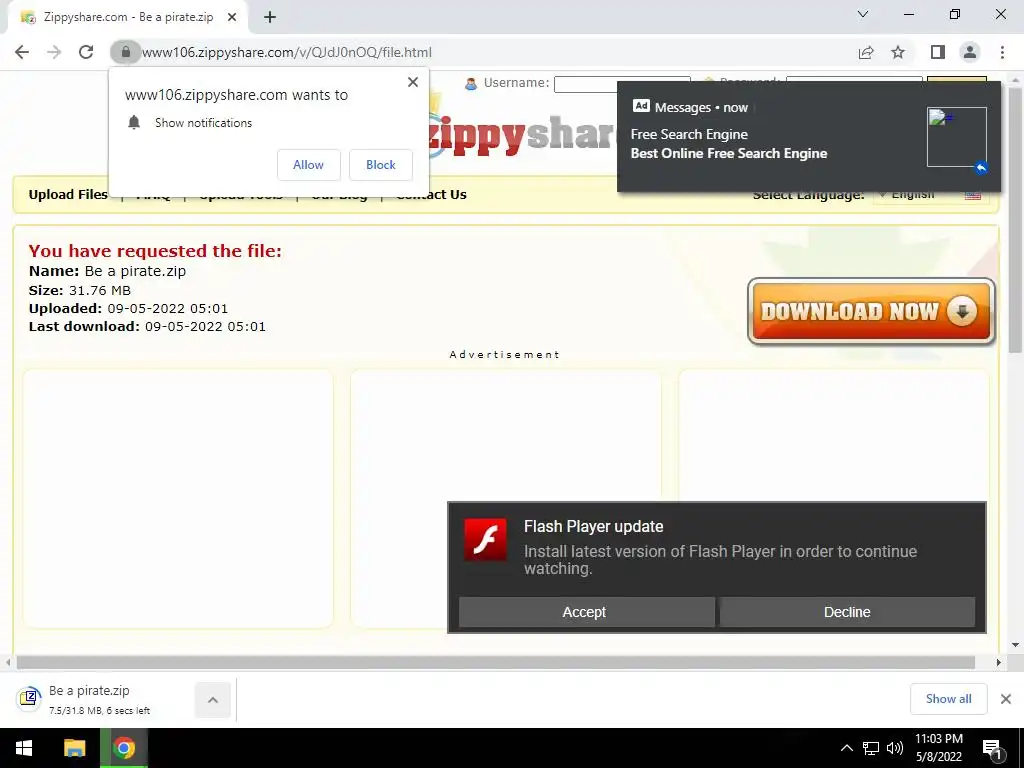This screenshot has height=768, width=1024.
Task: Accept the Flash Player update
Action: coord(586,612)
